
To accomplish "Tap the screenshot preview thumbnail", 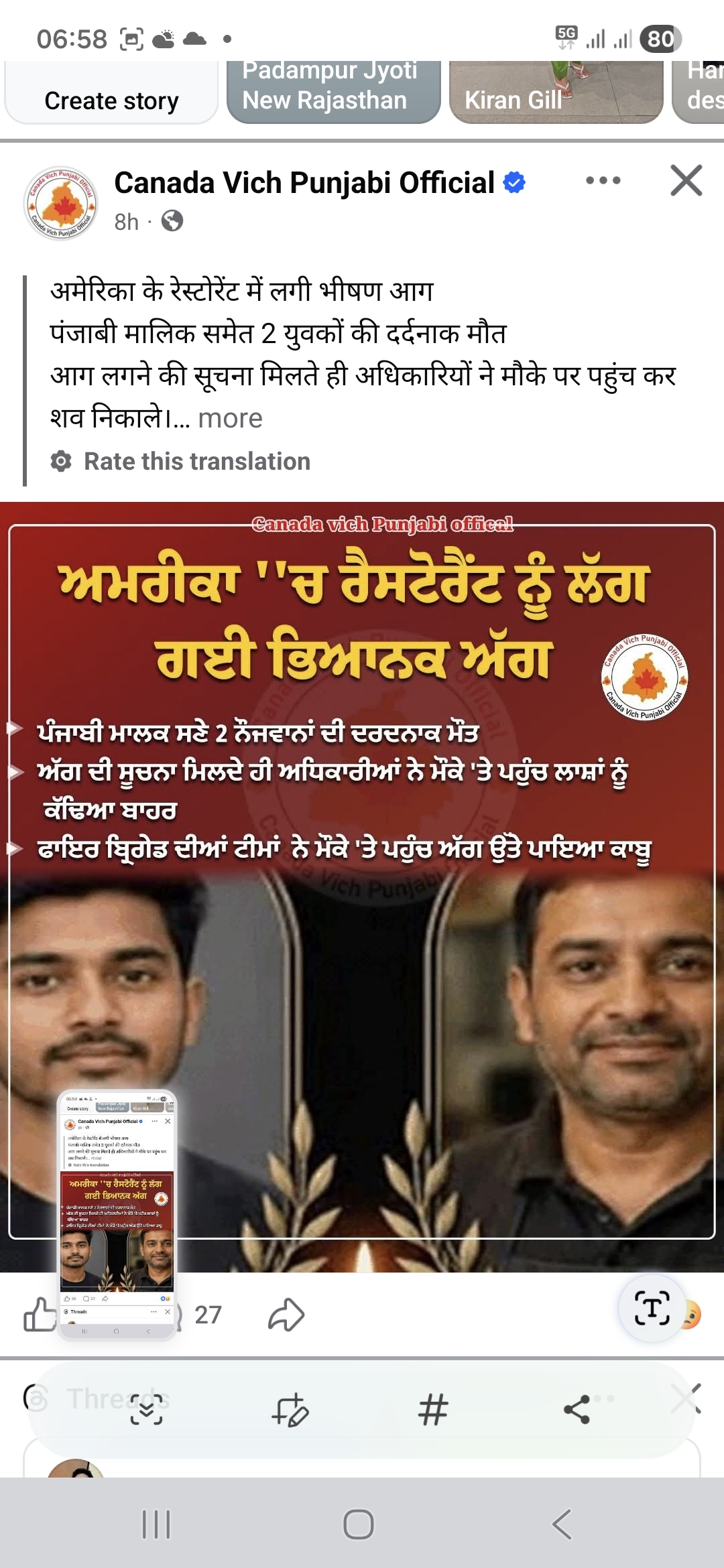I will click(x=117, y=1214).
